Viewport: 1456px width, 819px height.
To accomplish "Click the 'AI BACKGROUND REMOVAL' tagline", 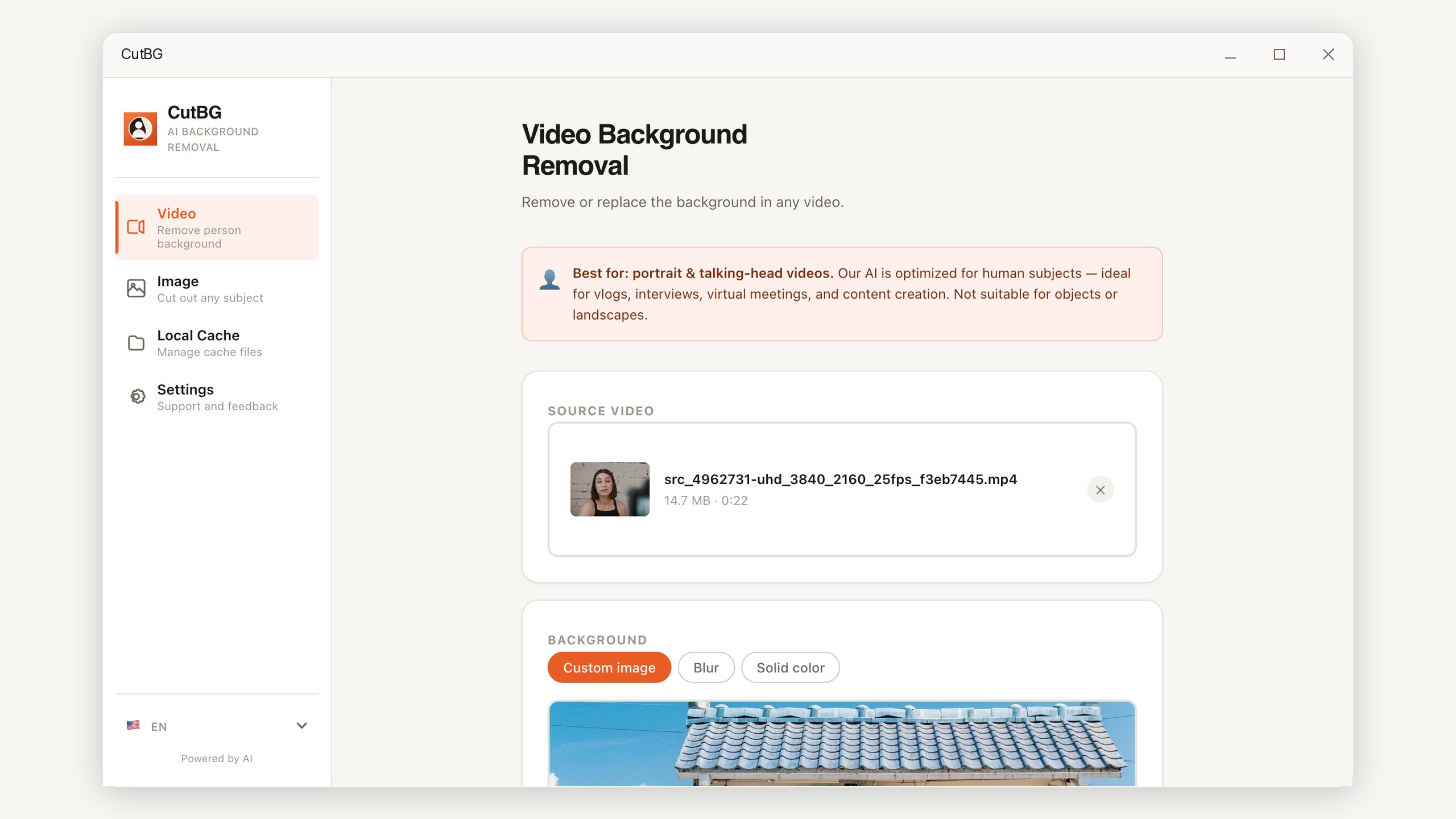I will tap(213, 139).
